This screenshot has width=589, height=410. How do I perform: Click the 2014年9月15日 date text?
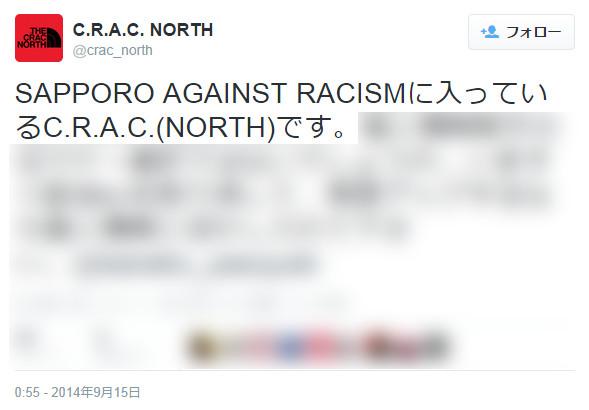pyautogui.click(x=96, y=392)
